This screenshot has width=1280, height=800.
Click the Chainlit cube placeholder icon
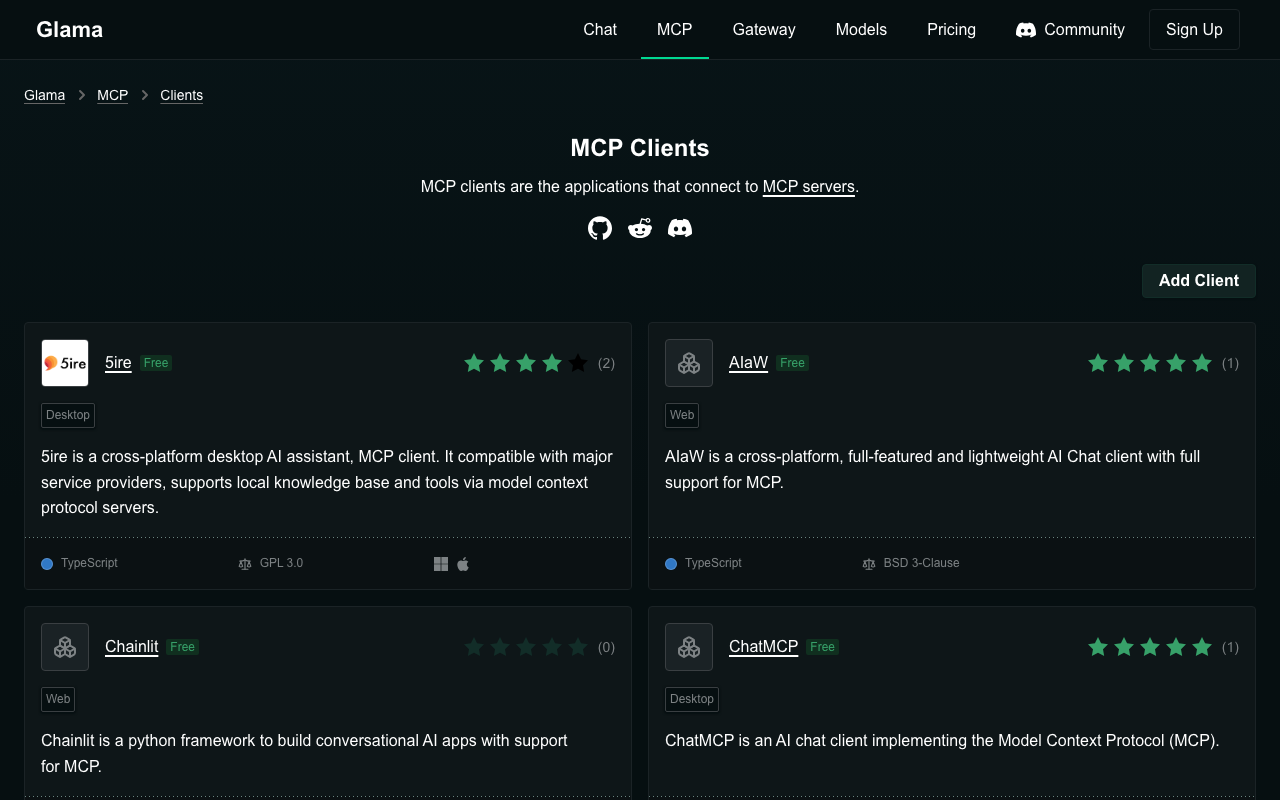[65, 647]
